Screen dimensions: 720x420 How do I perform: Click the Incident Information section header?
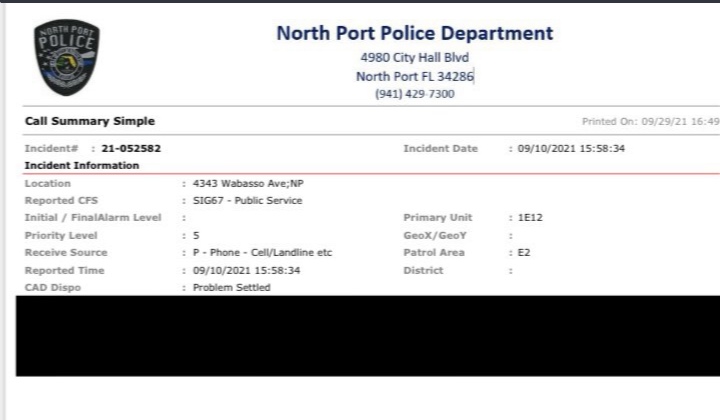tap(81, 165)
